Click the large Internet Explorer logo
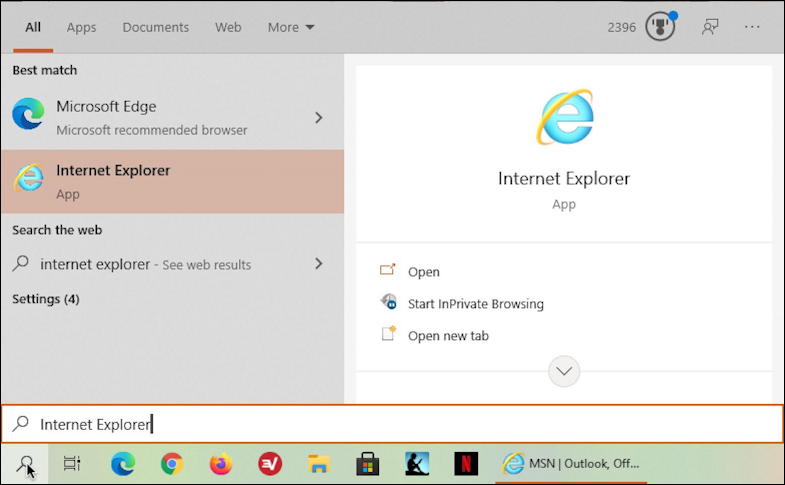Screen dimensions: 785x485 pyautogui.click(x=565, y=117)
